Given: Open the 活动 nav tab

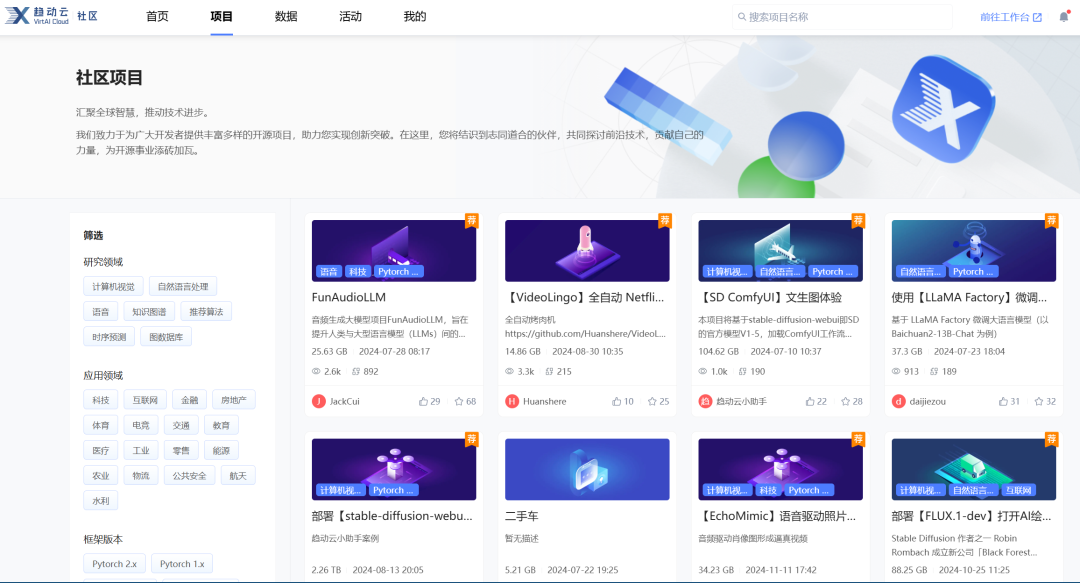Looking at the screenshot, I should tap(350, 17).
